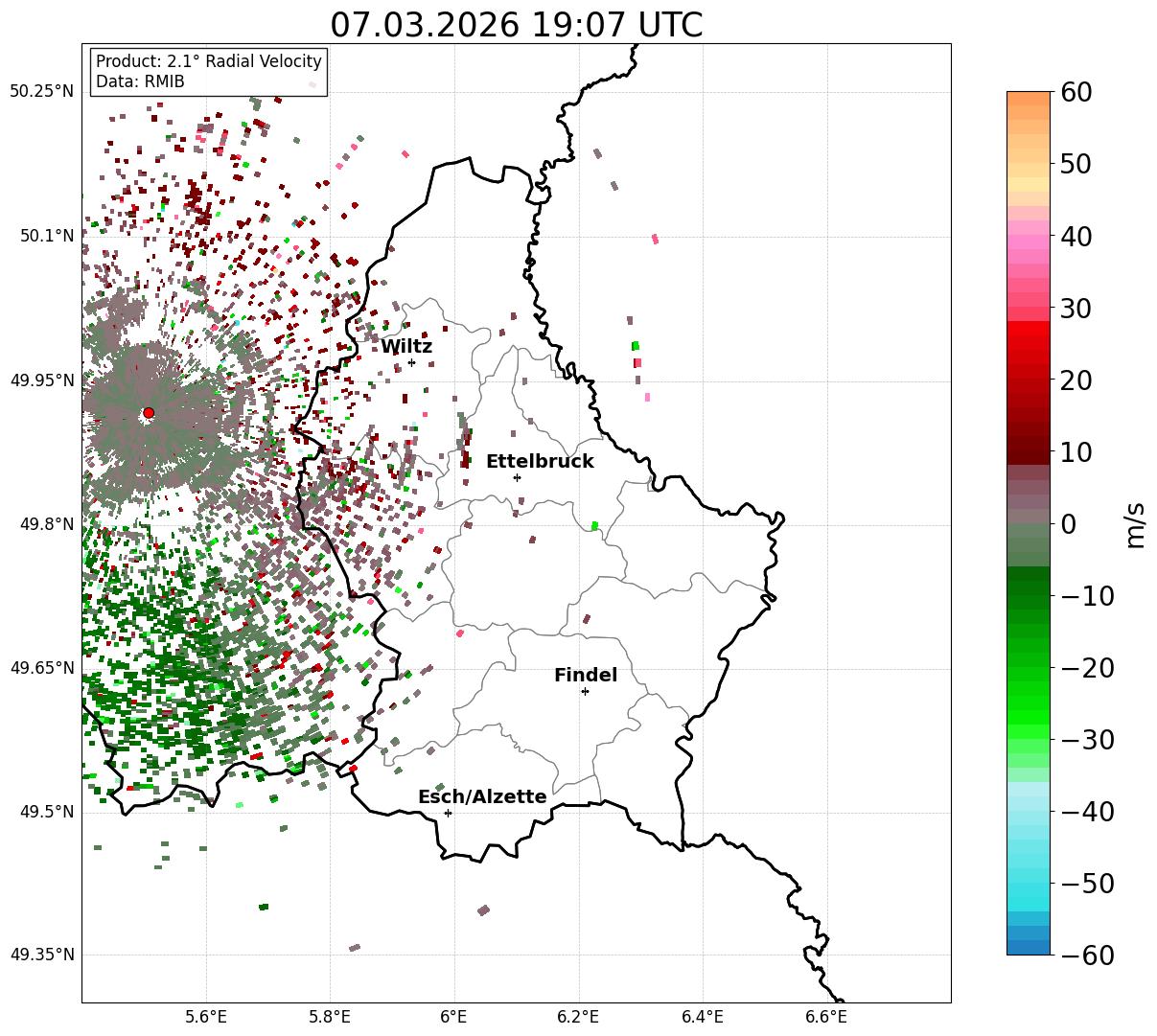Click the 5.8°E longitude label

(x=330, y=1018)
